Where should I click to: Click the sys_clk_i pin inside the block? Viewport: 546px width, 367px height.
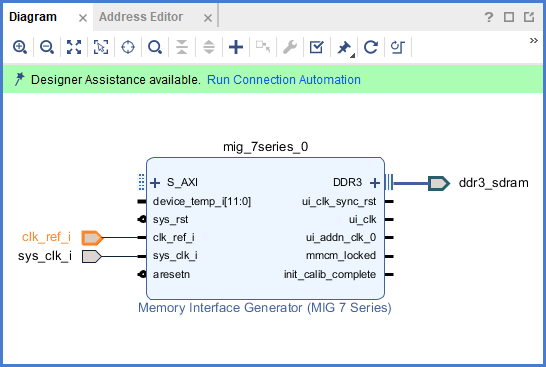point(175,256)
